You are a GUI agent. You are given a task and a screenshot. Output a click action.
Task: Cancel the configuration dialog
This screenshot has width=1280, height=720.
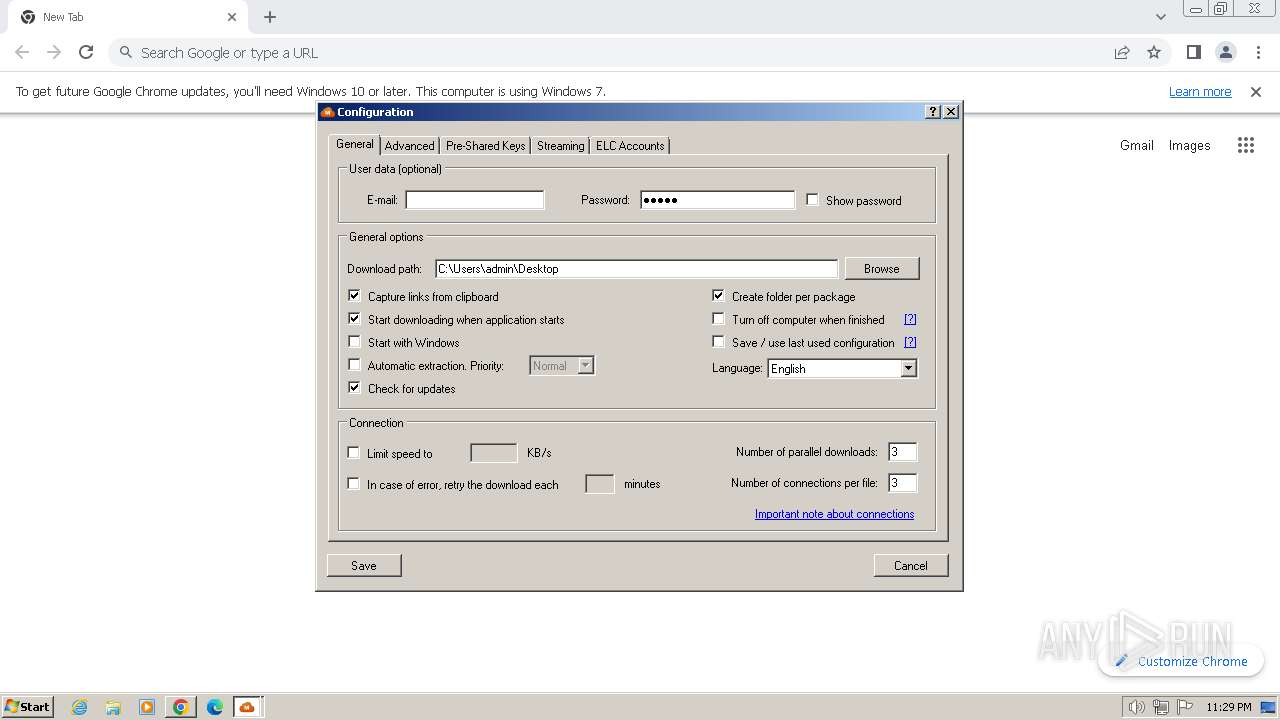910,566
